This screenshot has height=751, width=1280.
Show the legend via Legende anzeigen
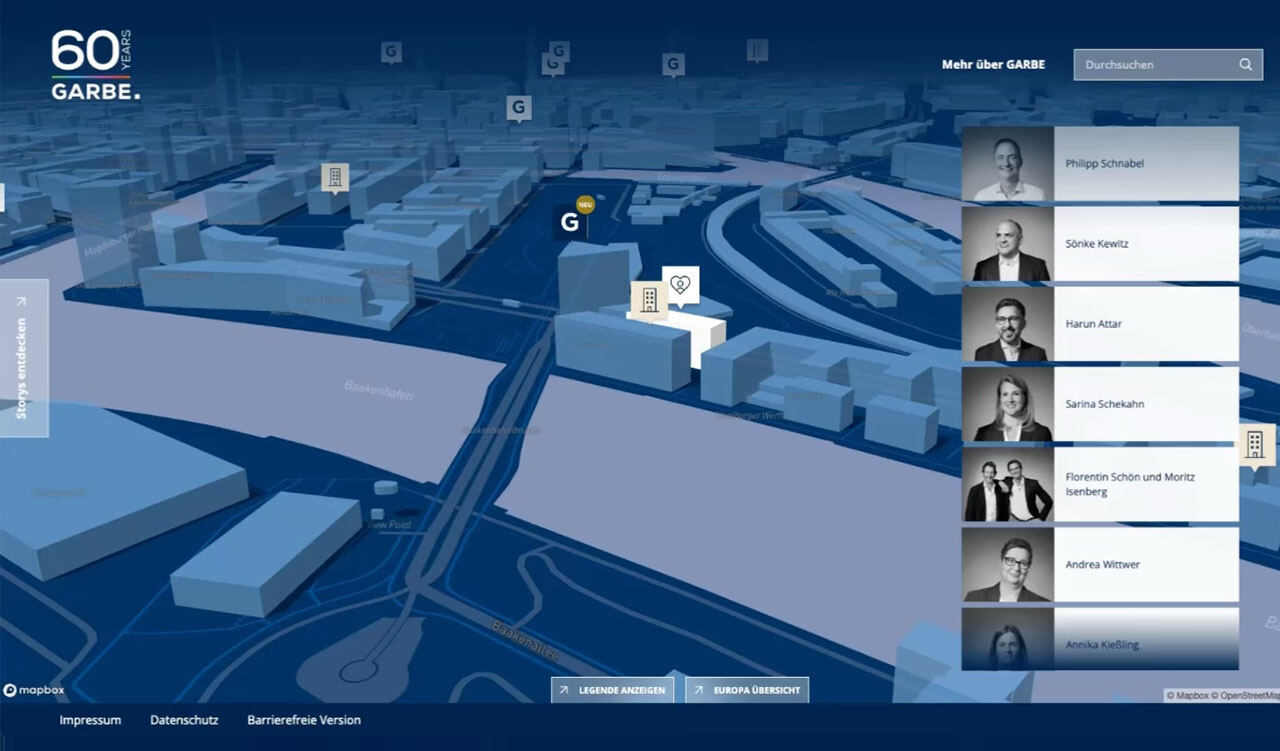click(x=612, y=690)
